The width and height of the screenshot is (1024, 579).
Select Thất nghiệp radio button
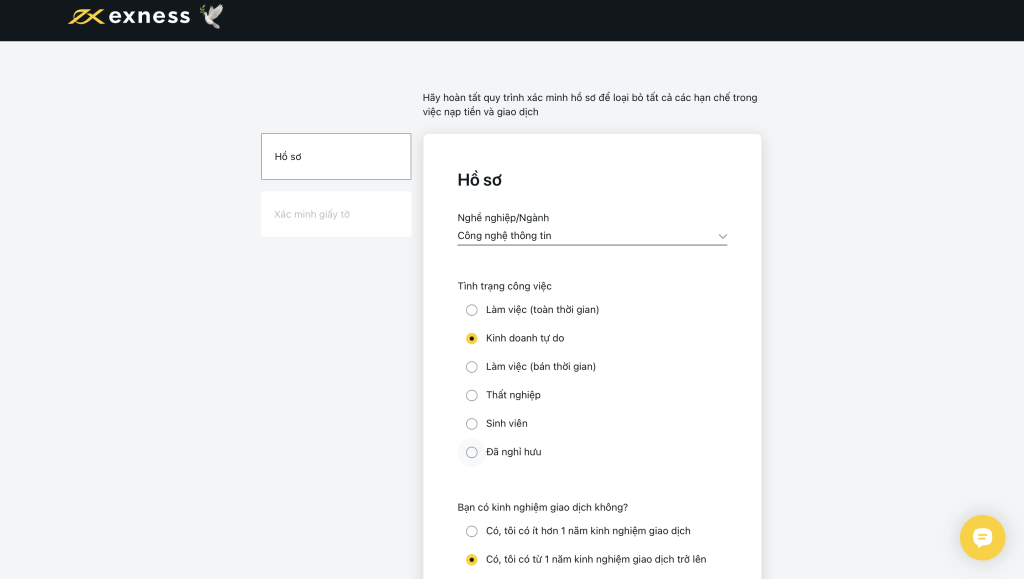click(x=472, y=396)
